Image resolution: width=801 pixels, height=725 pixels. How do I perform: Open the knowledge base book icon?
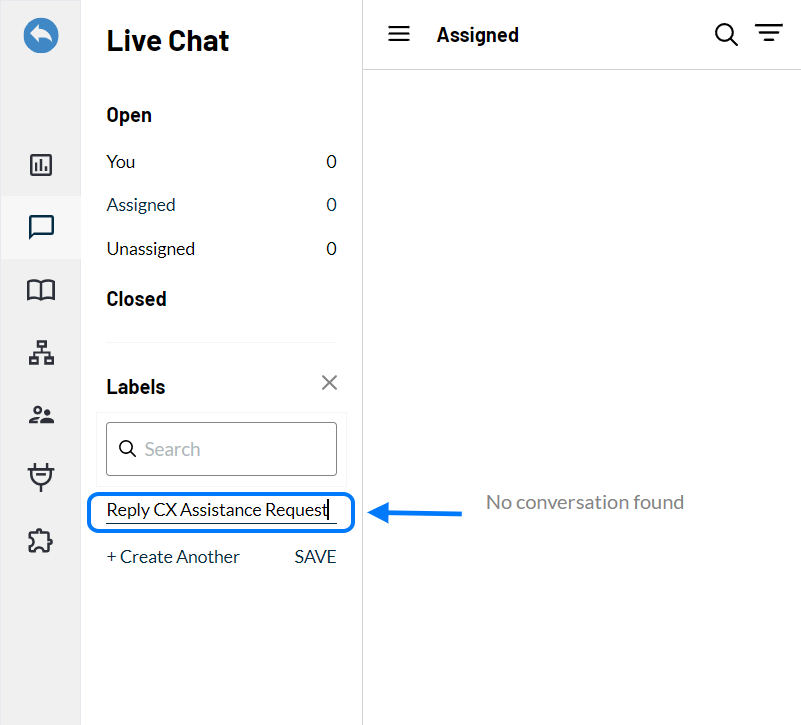(x=41, y=290)
